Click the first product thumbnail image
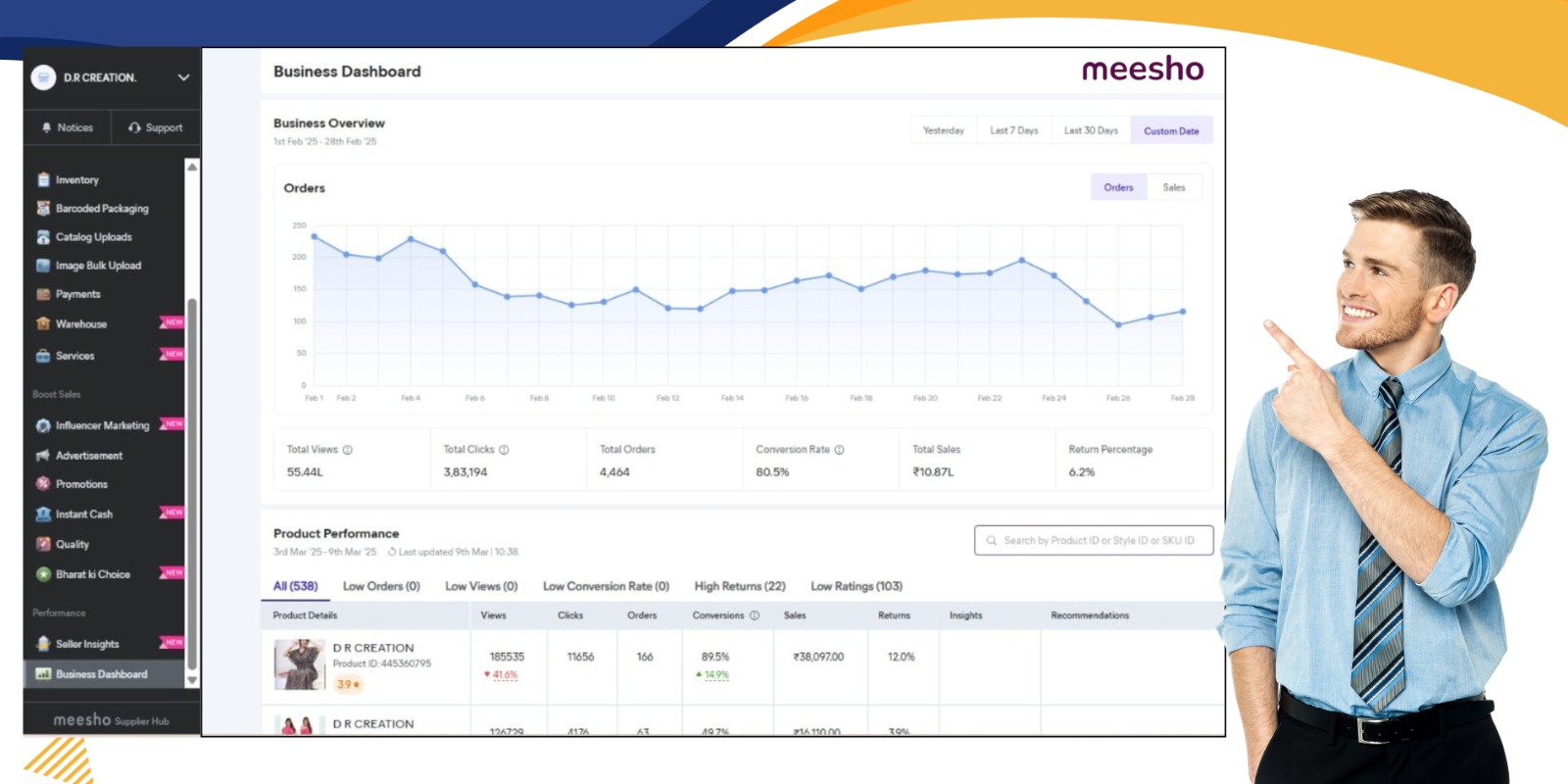The width and height of the screenshot is (1568, 784). [299, 664]
